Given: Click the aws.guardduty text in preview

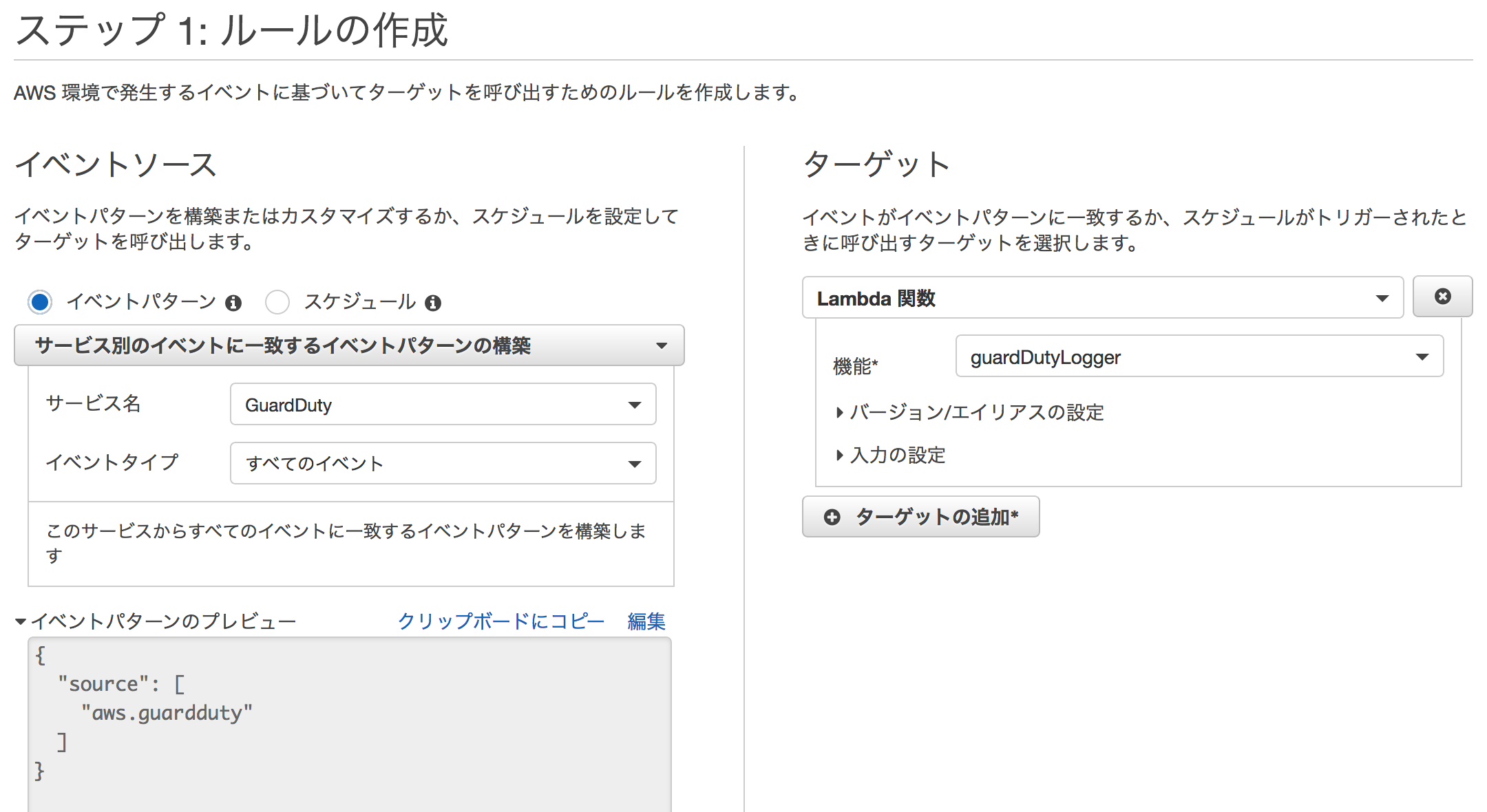Looking at the screenshot, I should [167, 713].
